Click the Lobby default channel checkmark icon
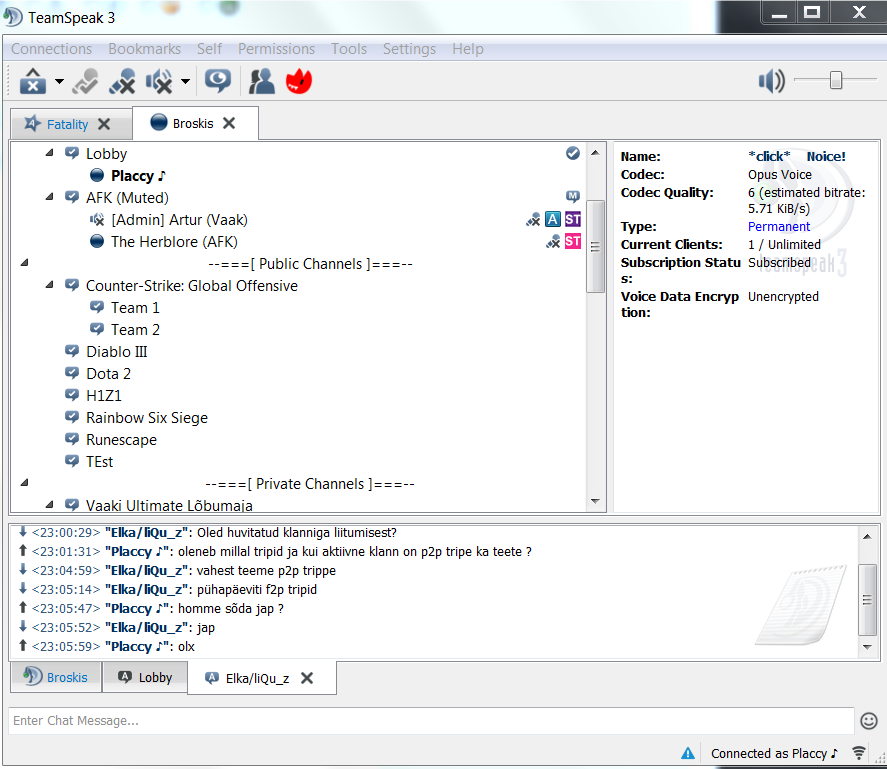The width and height of the screenshot is (887, 769). 572,153
